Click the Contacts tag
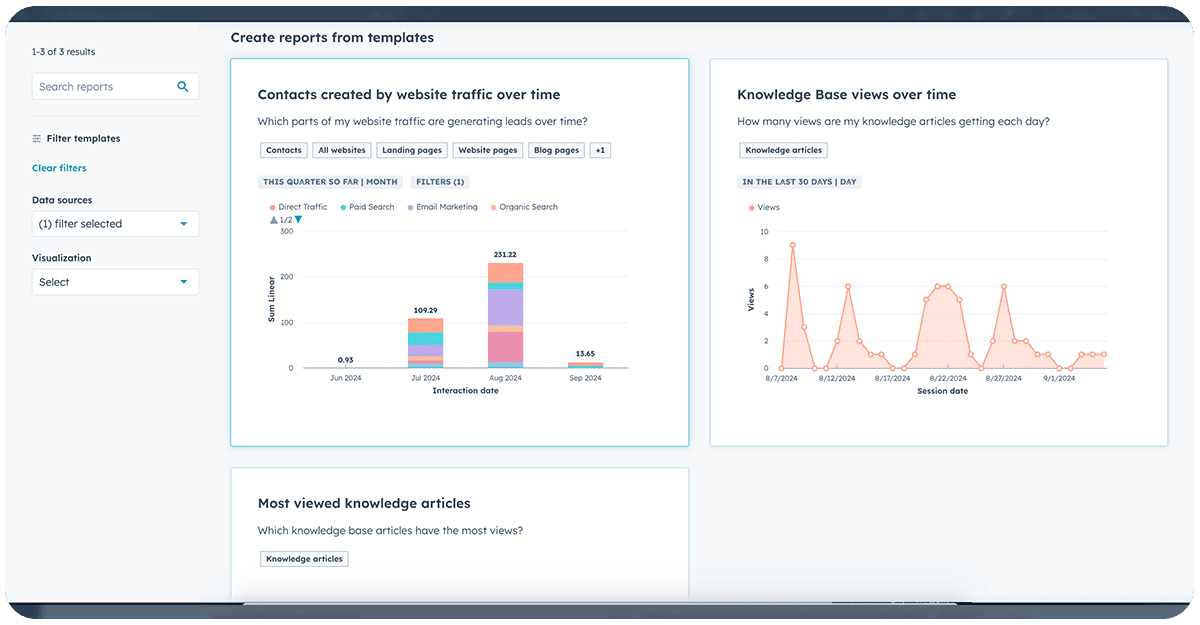 284,150
